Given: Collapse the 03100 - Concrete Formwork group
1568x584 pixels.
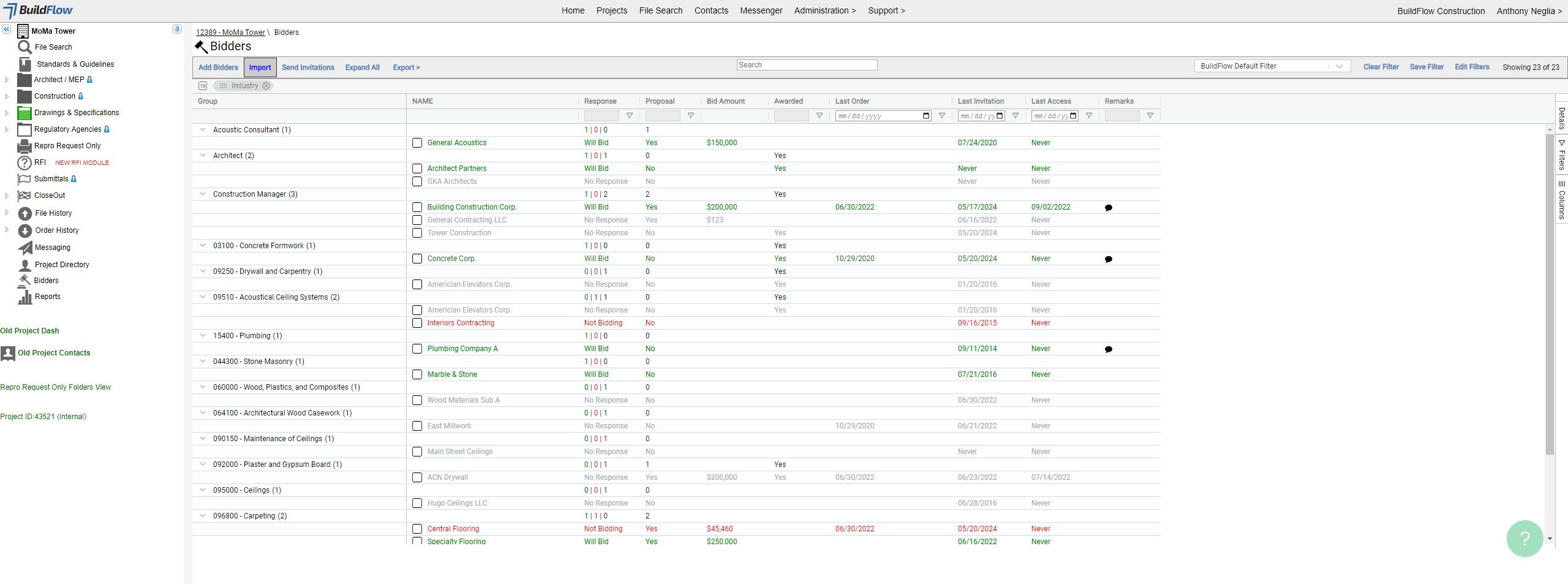Looking at the screenshot, I should (203, 246).
